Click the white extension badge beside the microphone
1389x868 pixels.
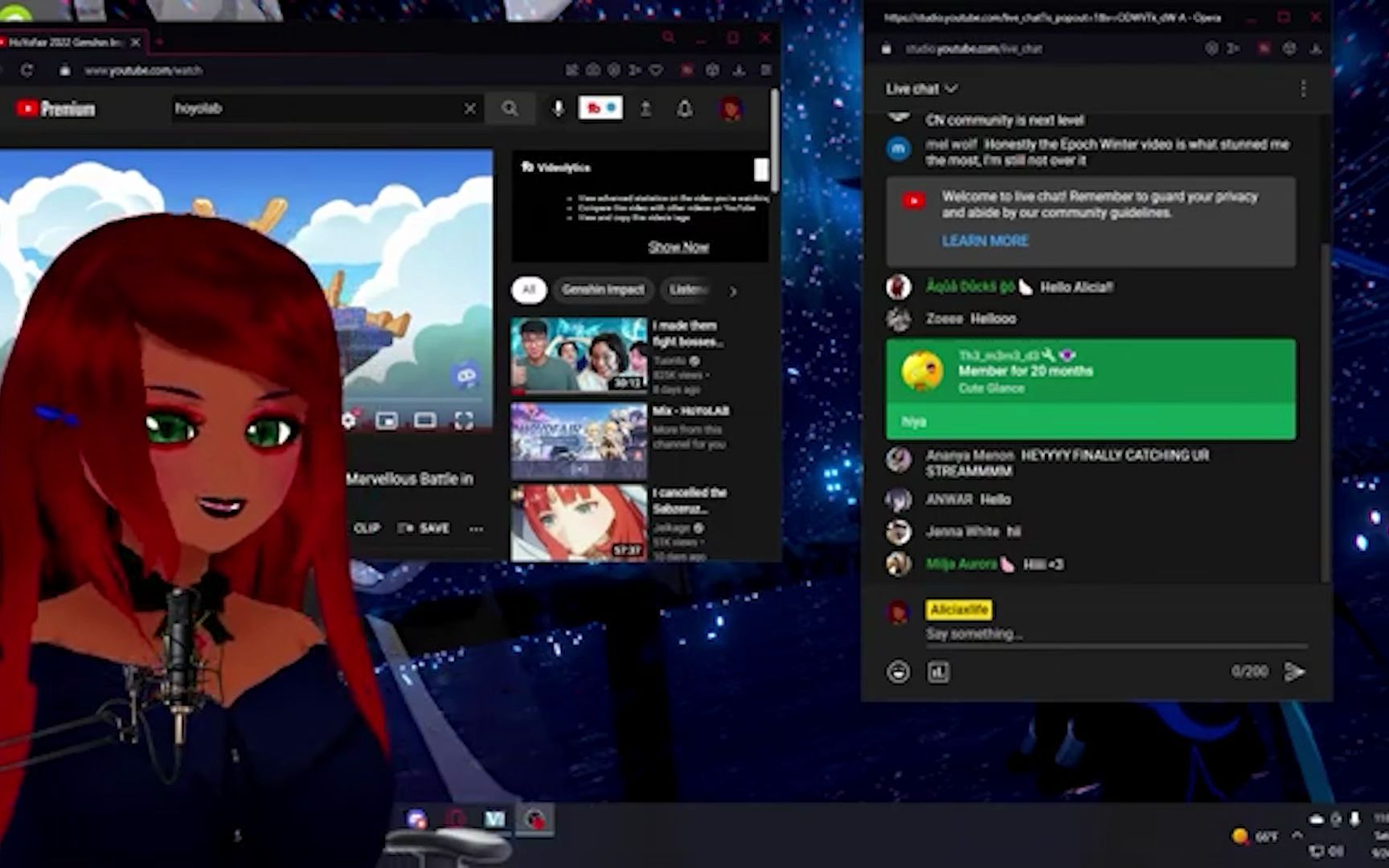[600, 108]
